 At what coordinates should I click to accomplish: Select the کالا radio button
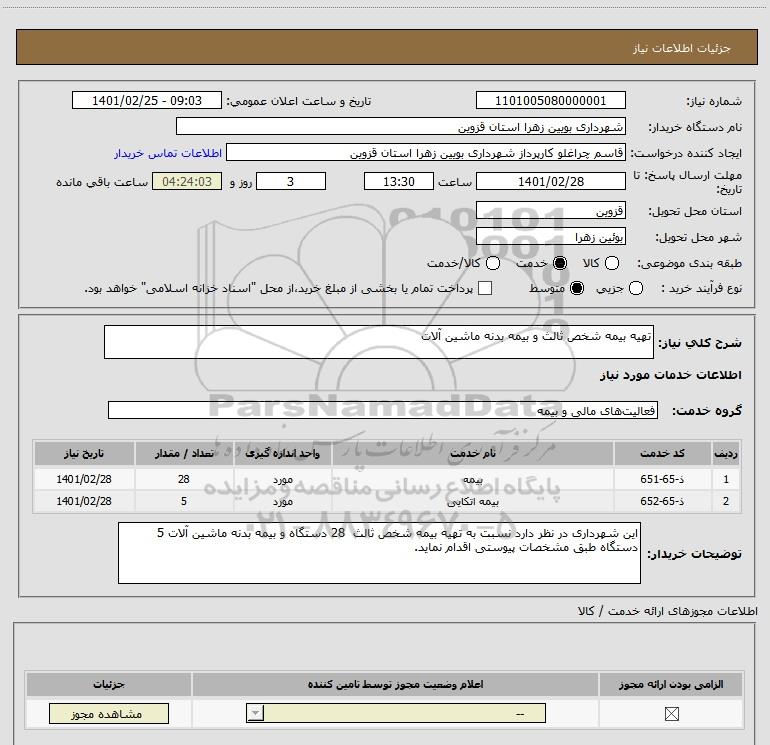point(611,263)
